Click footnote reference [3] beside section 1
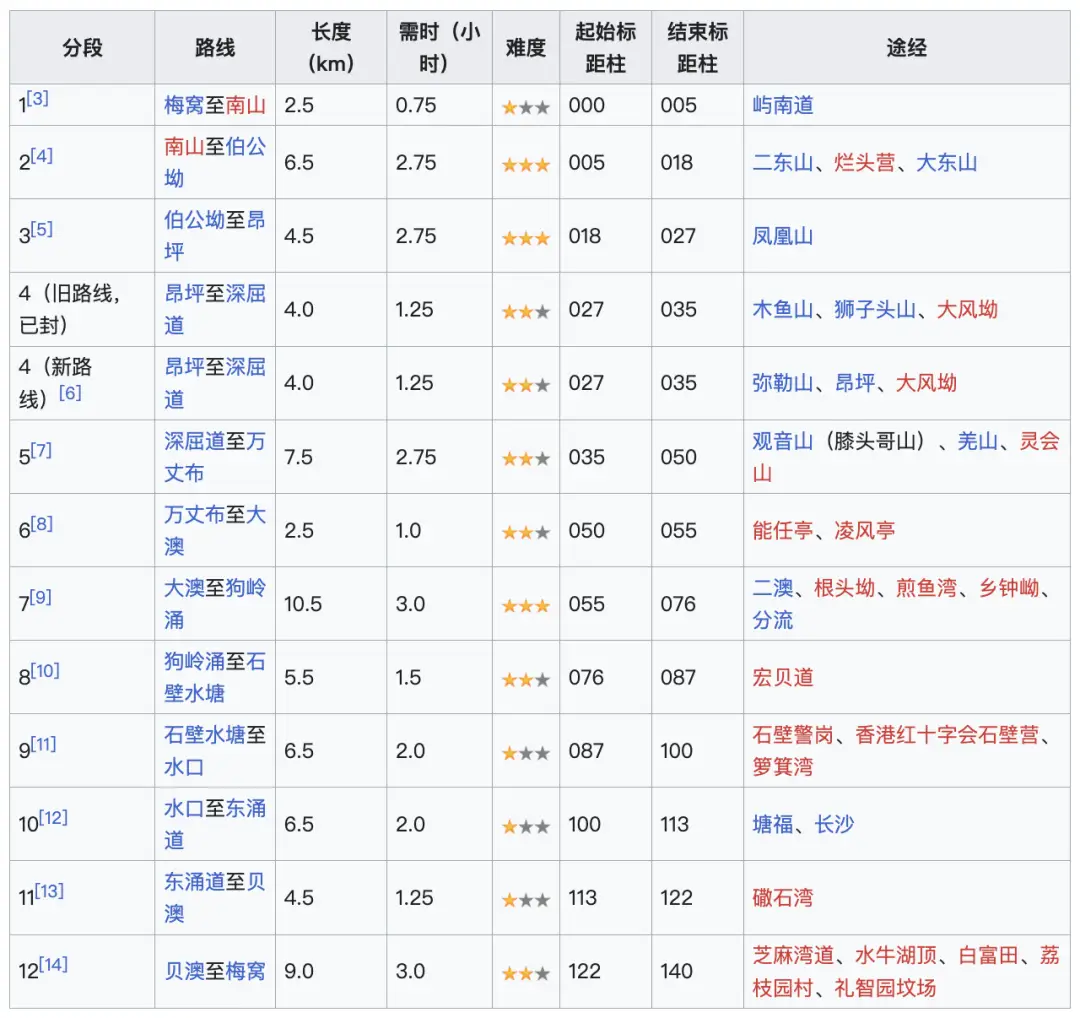Image resolution: width=1080 pixels, height=1018 pixels. coord(36,98)
